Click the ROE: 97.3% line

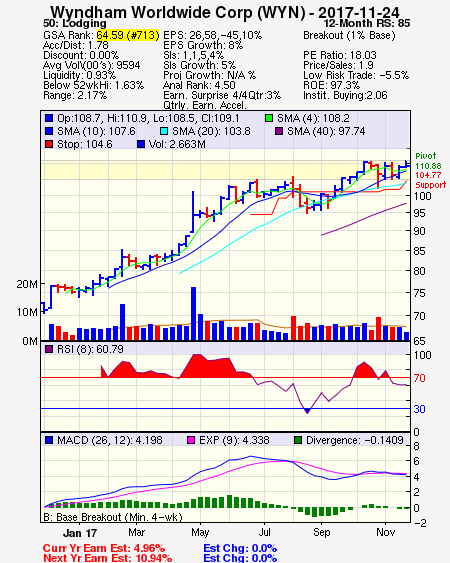tap(331, 85)
